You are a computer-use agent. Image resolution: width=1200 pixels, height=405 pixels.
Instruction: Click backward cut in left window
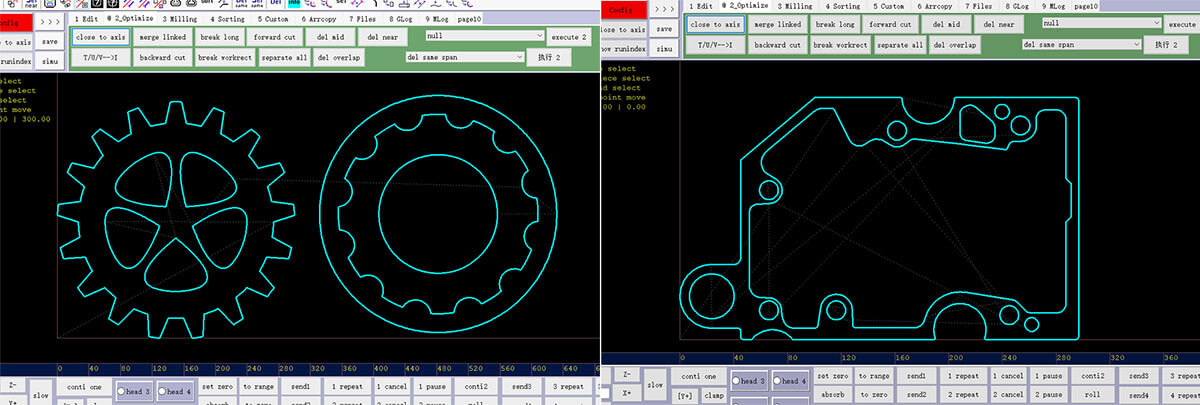(162, 57)
